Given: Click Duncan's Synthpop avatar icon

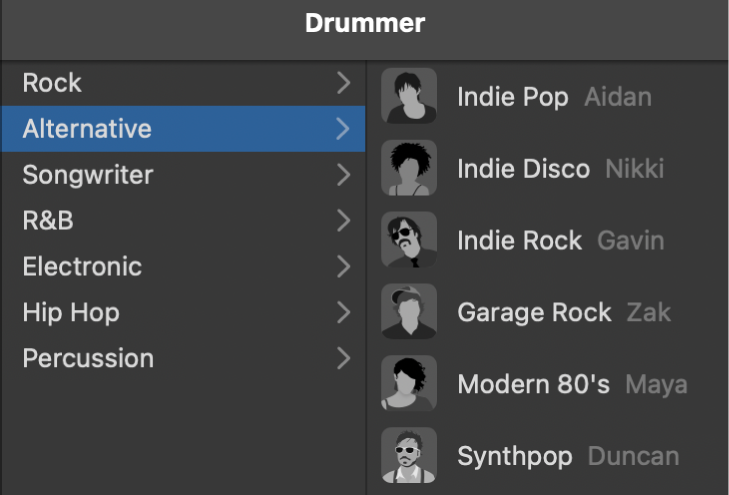Looking at the screenshot, I should pyautogui.click(x=409, y=456).
